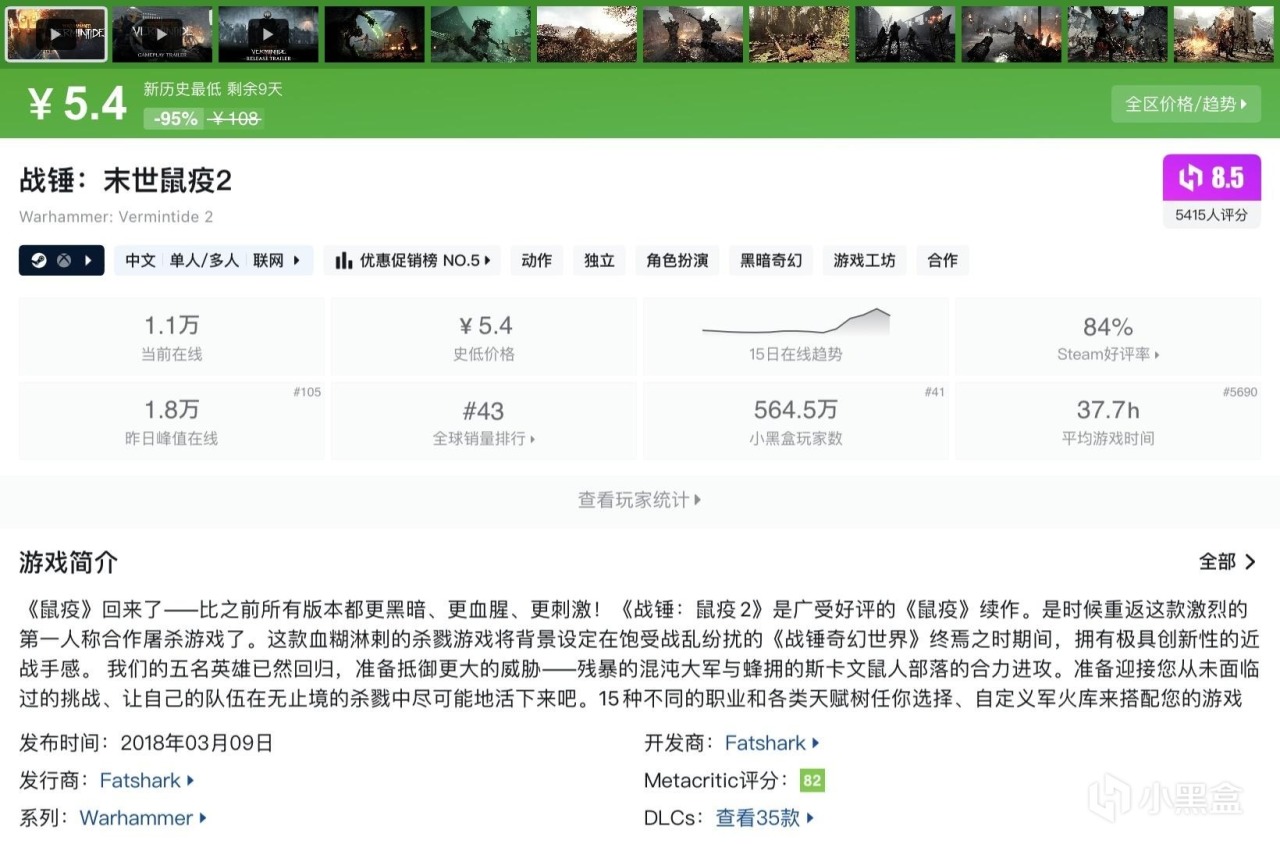The width and height of the screenshot is (1280, 844).
Task: Open 查看35款 DLC list
Action: click(765, 818)
